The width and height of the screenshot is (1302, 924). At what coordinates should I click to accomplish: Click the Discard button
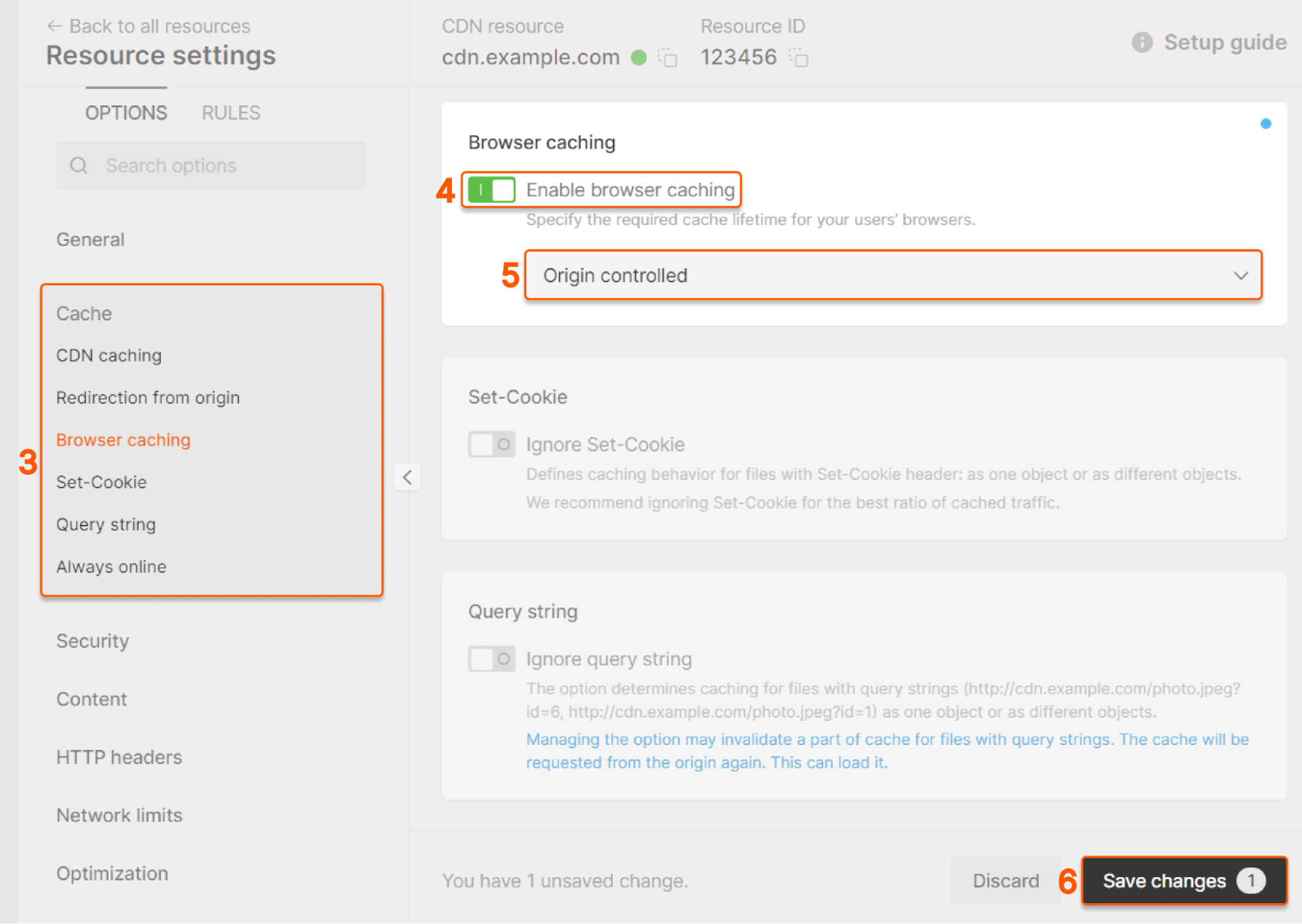tap(1005, 880)
